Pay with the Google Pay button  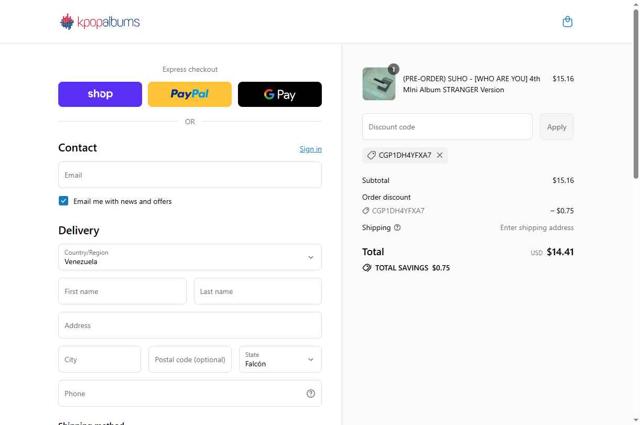pyautogui.click(x=280, y=94)
